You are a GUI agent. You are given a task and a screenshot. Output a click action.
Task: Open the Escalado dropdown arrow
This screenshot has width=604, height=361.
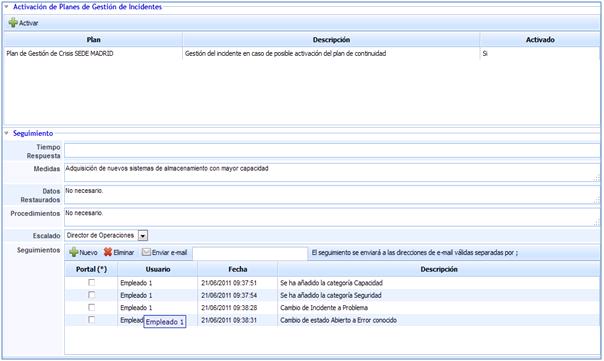coord(143,235)
